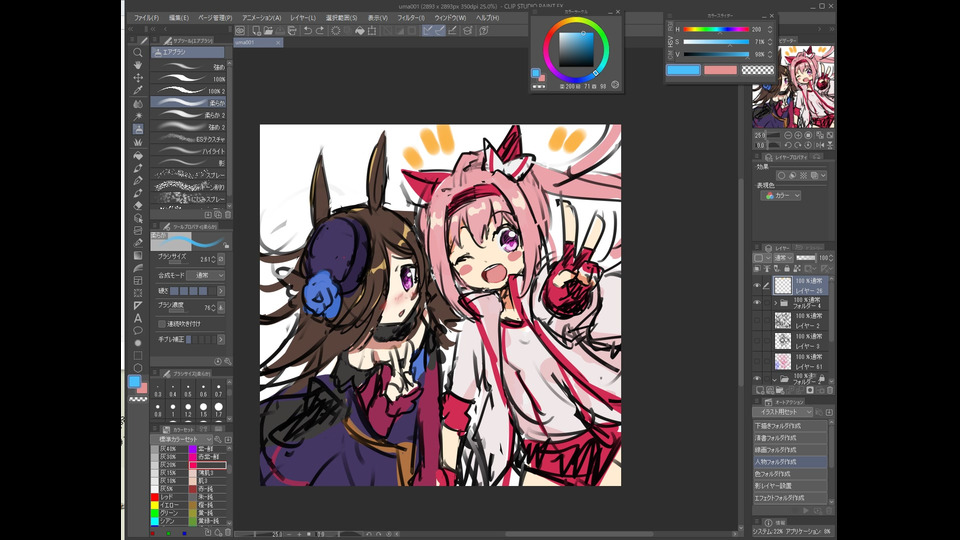Show layer 61 via visibility box
This screenshot has height=540, width=960.
[x=757, y=361]
